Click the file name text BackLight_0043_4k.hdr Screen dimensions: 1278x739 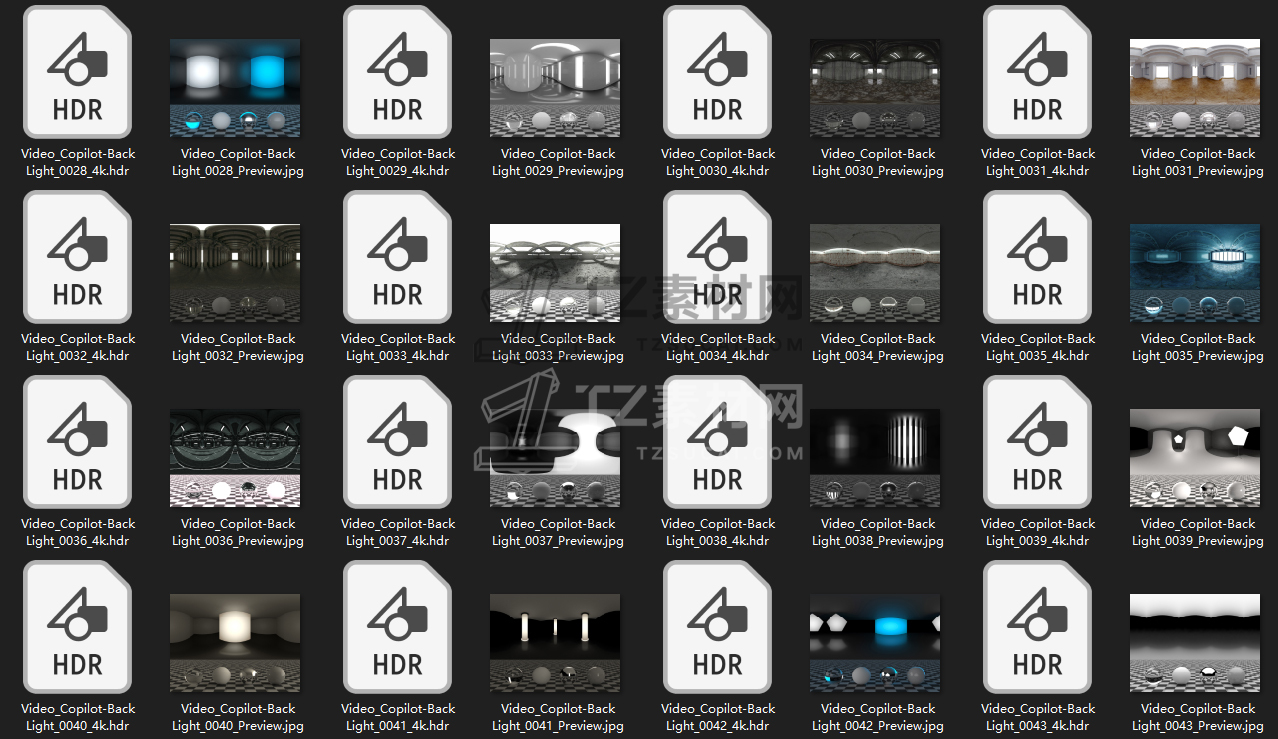[x=1038, y=717]
